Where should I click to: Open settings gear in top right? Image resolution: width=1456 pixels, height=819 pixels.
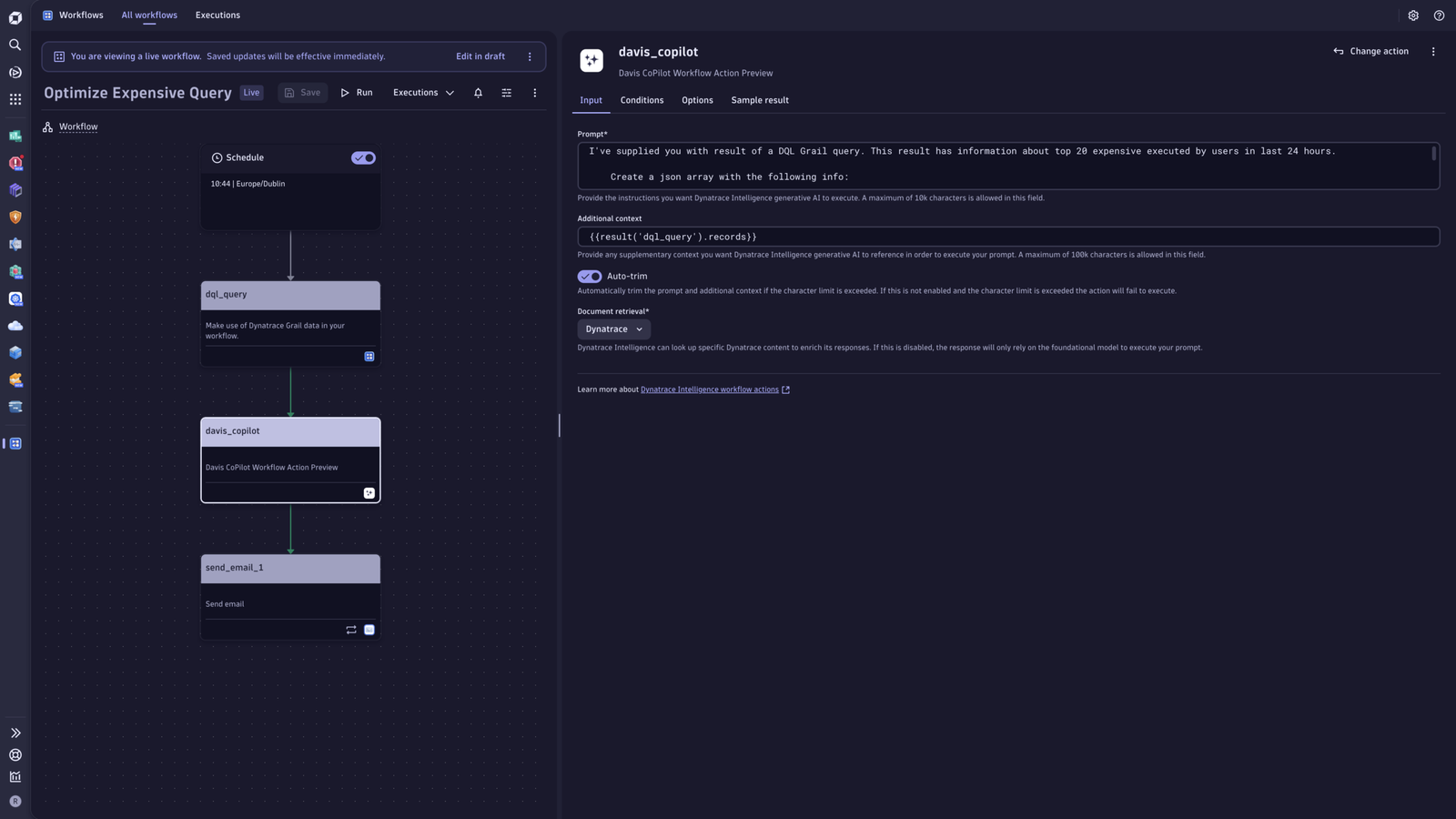(1413, 15)
